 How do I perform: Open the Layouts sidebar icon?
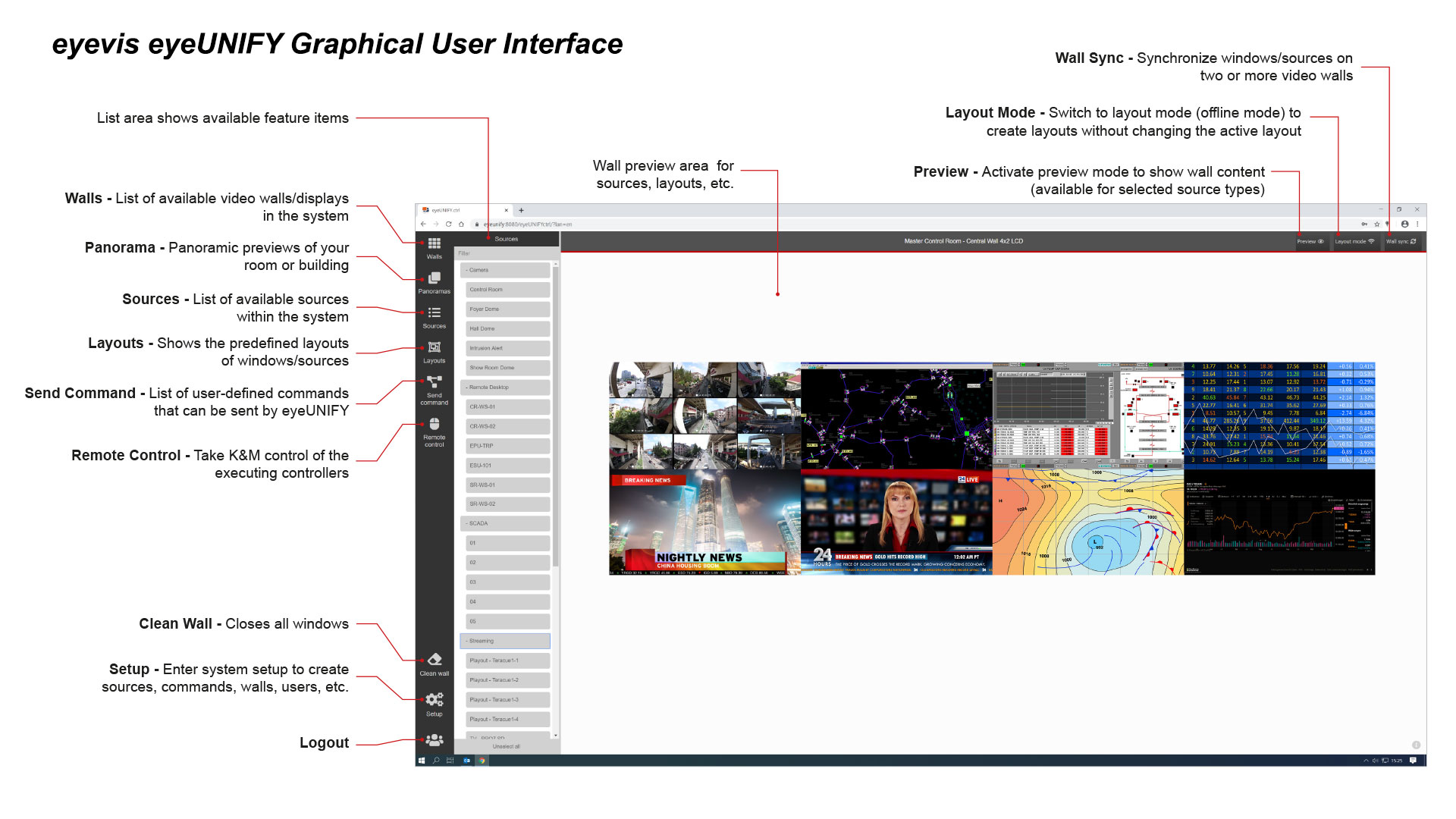pyautogui.click(x=434, y=347)
